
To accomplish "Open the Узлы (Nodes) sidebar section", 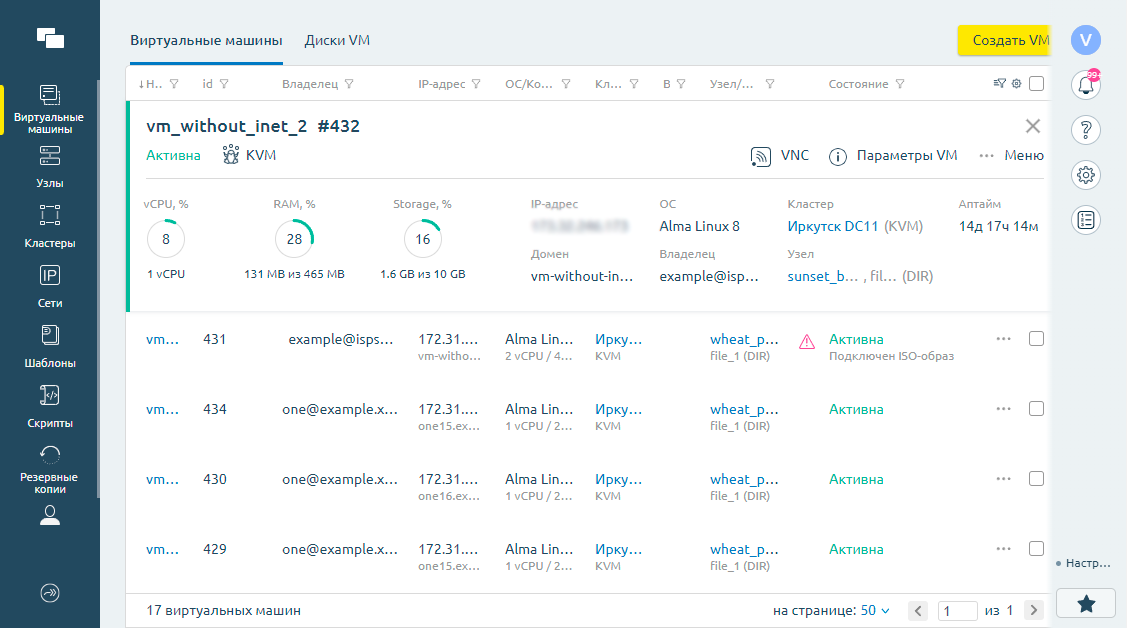I will (x=50, y=167).
